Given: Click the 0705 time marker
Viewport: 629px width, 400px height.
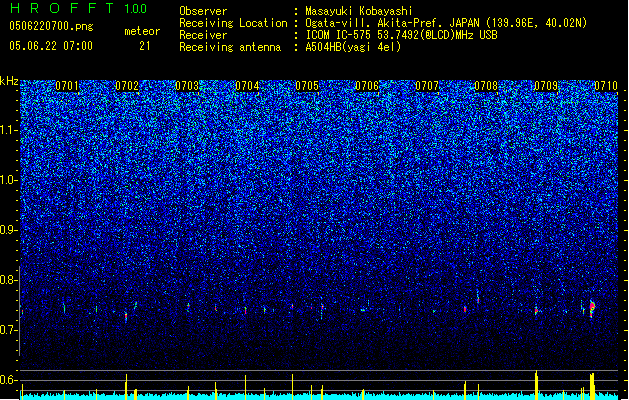Looking at the screenshot, I should (307, 86).
